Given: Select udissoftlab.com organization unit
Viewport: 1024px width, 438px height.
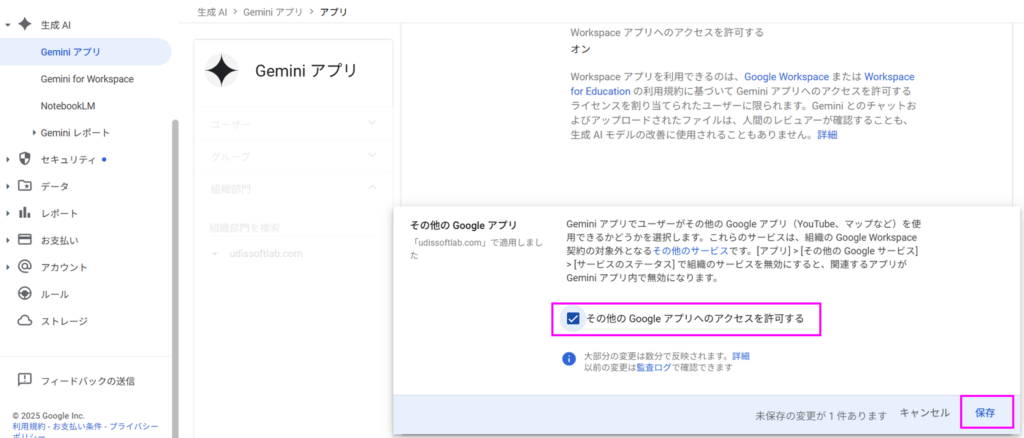Looking at the screenshot, I should click(x=266, y=254).
